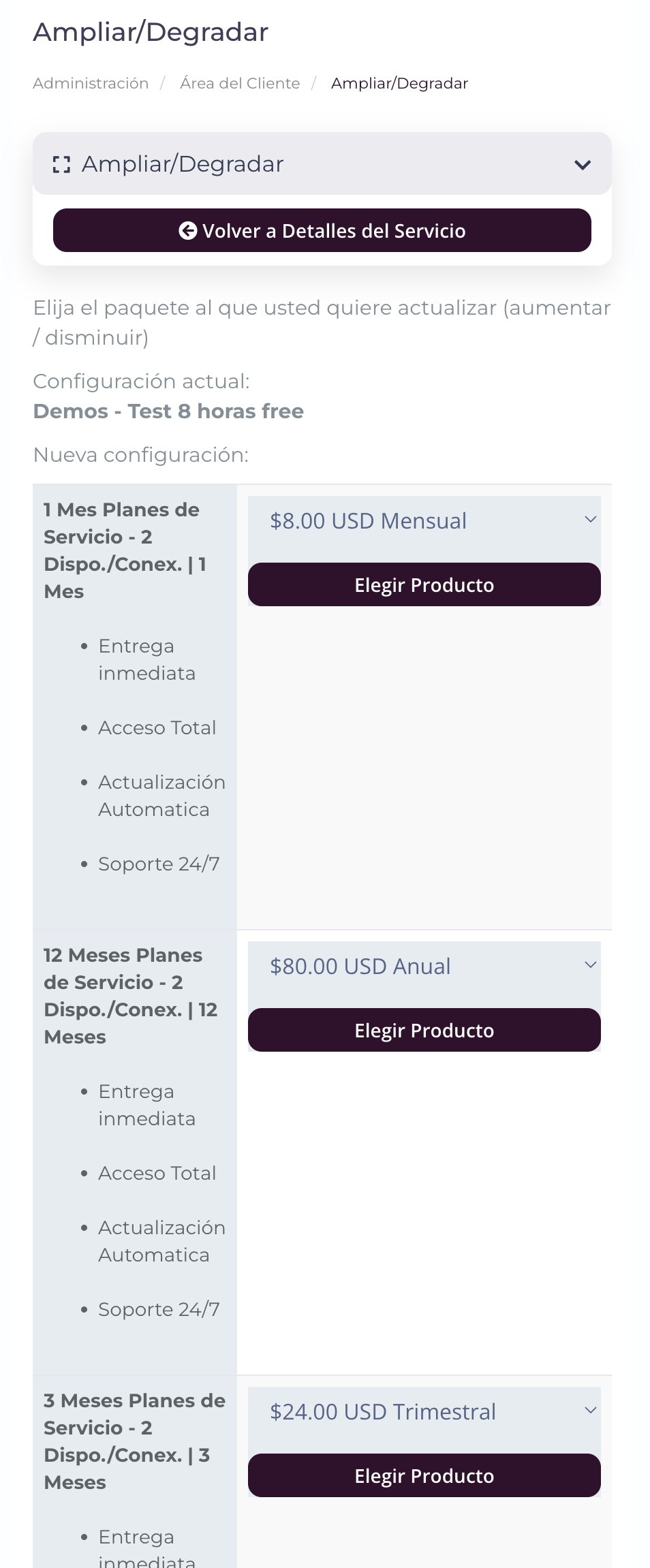Choose the 12 Meses plan with Elegir Producto

[x=424, y=1030]
